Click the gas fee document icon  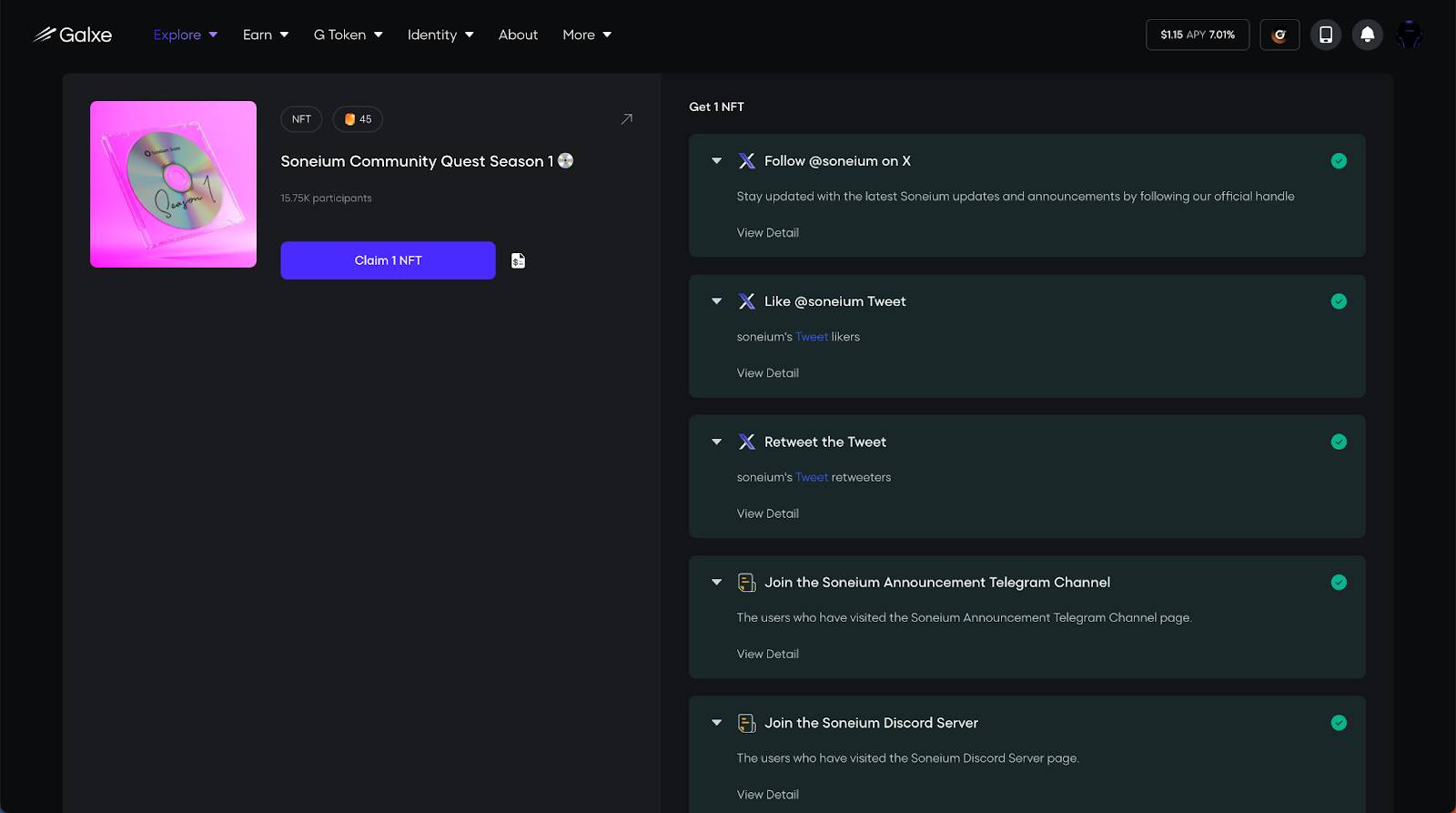point(518,260)
